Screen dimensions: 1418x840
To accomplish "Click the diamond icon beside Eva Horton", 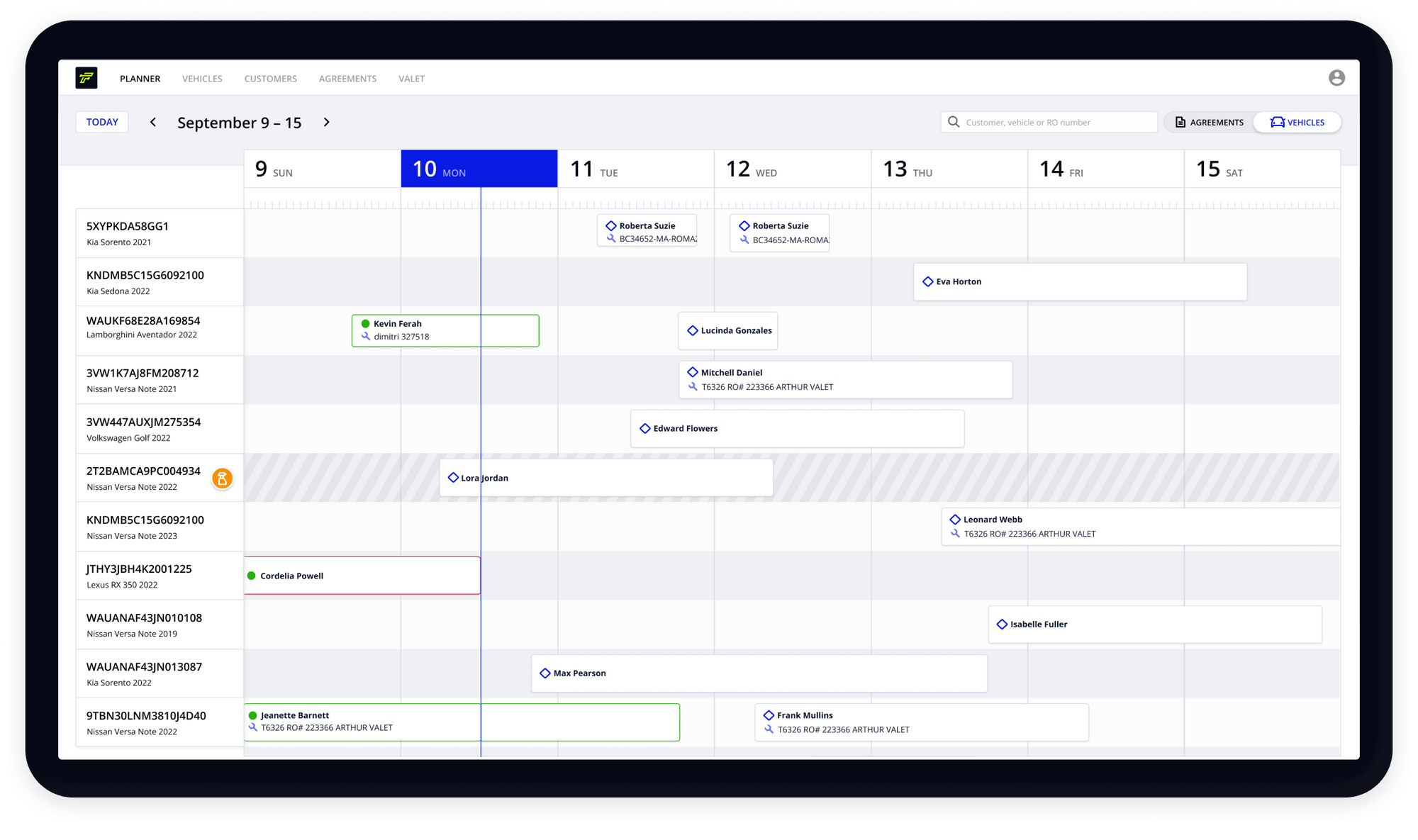I will [x=927, y=281].
